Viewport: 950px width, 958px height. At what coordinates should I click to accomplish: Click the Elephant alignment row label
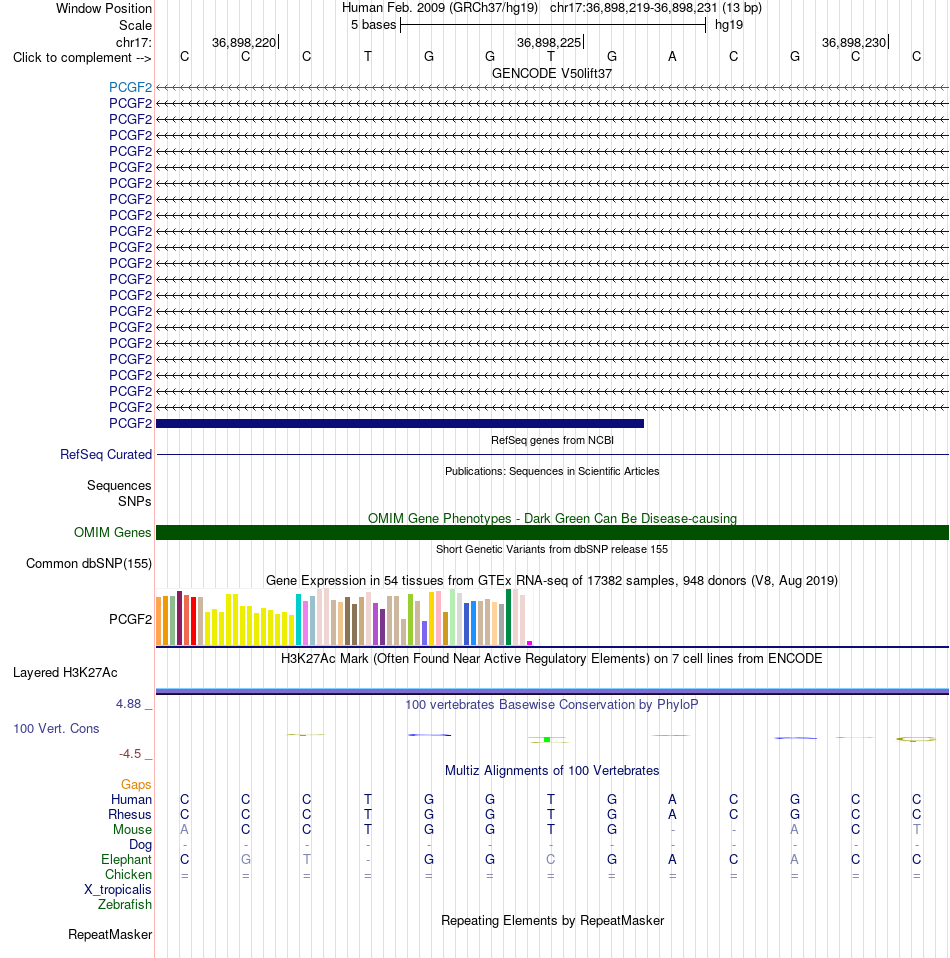pyautogui.click(x=126, y=860)
